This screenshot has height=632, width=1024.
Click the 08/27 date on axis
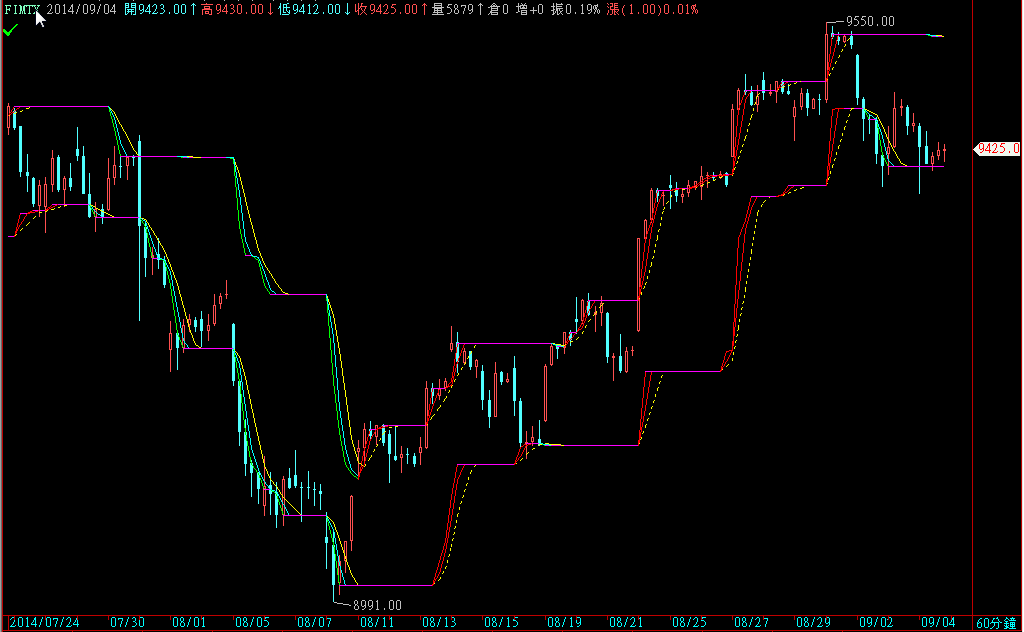click(x=751, y=622)
